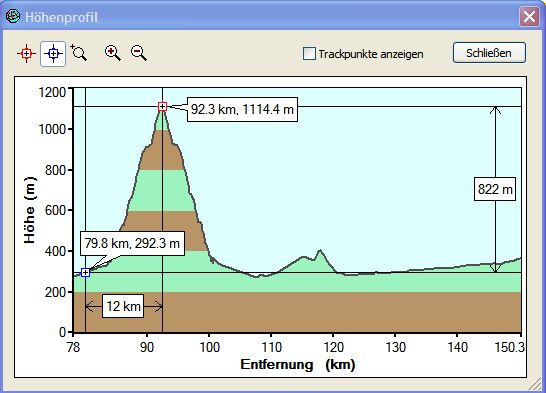The height and width of the screenshot is (393, 546).
Task: Click red marker at chart peak
Action: point(162,107)
